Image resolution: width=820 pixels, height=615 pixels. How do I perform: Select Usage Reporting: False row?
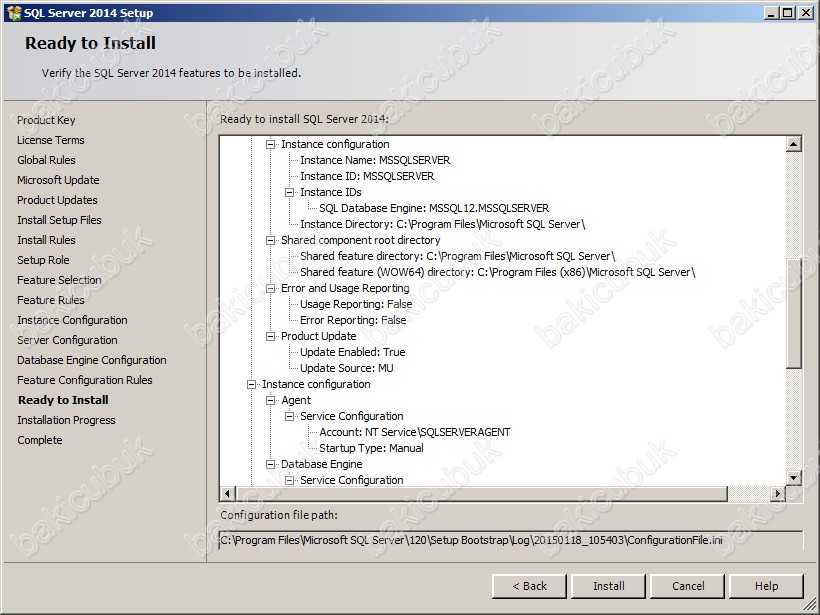click(356, 304)
